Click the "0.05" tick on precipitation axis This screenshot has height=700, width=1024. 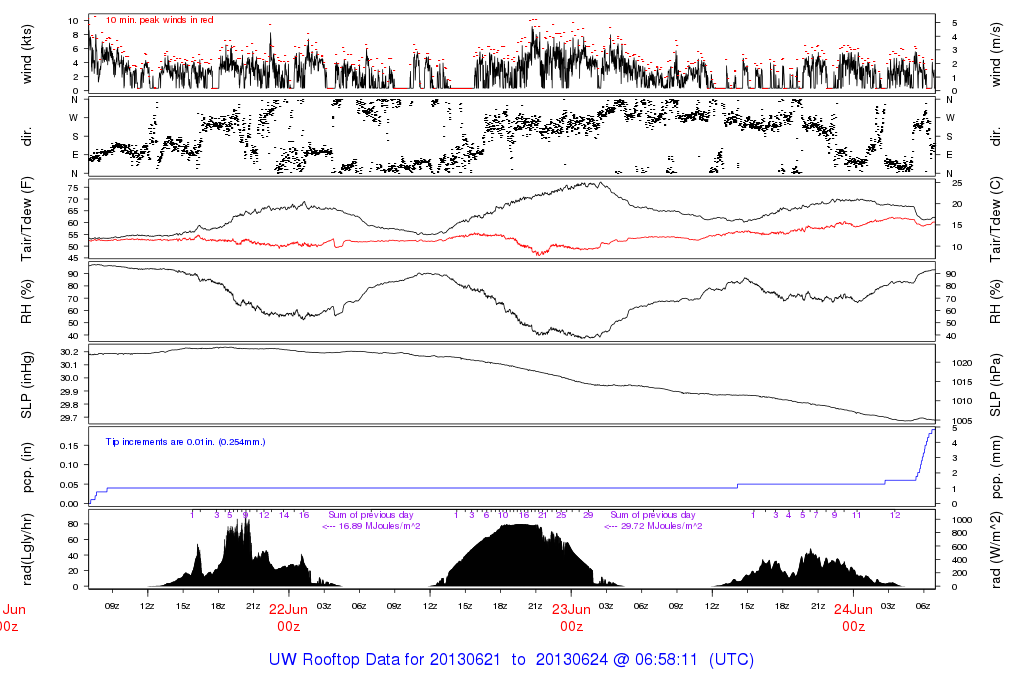coord(70,485)
